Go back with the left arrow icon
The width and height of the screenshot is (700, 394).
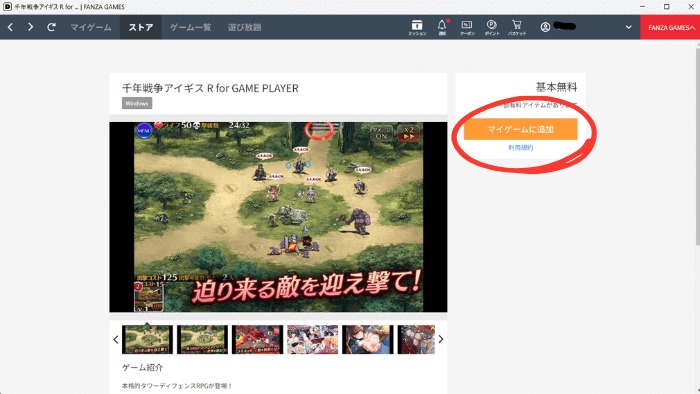point(10,27)
